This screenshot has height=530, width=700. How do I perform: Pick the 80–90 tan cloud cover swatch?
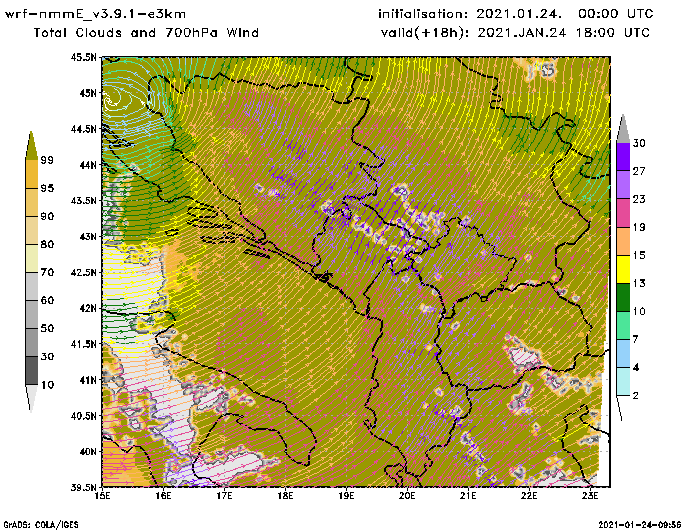31,230
